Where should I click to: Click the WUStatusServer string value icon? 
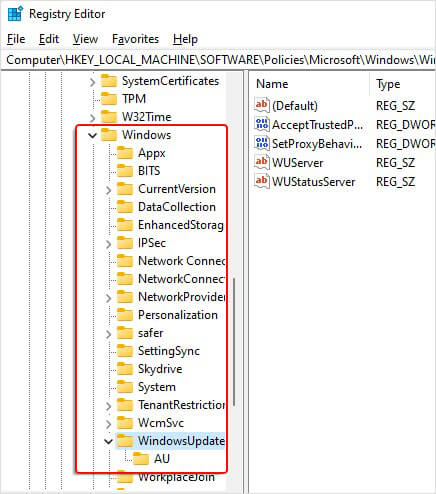point(262,181)
